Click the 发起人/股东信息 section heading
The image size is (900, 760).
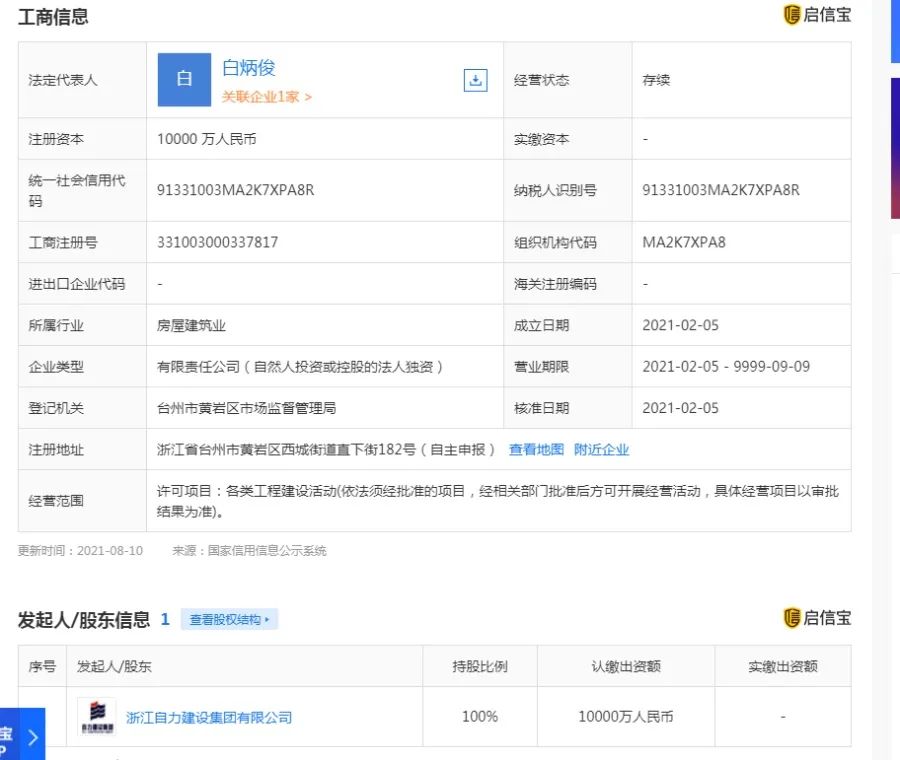(84, 620)
